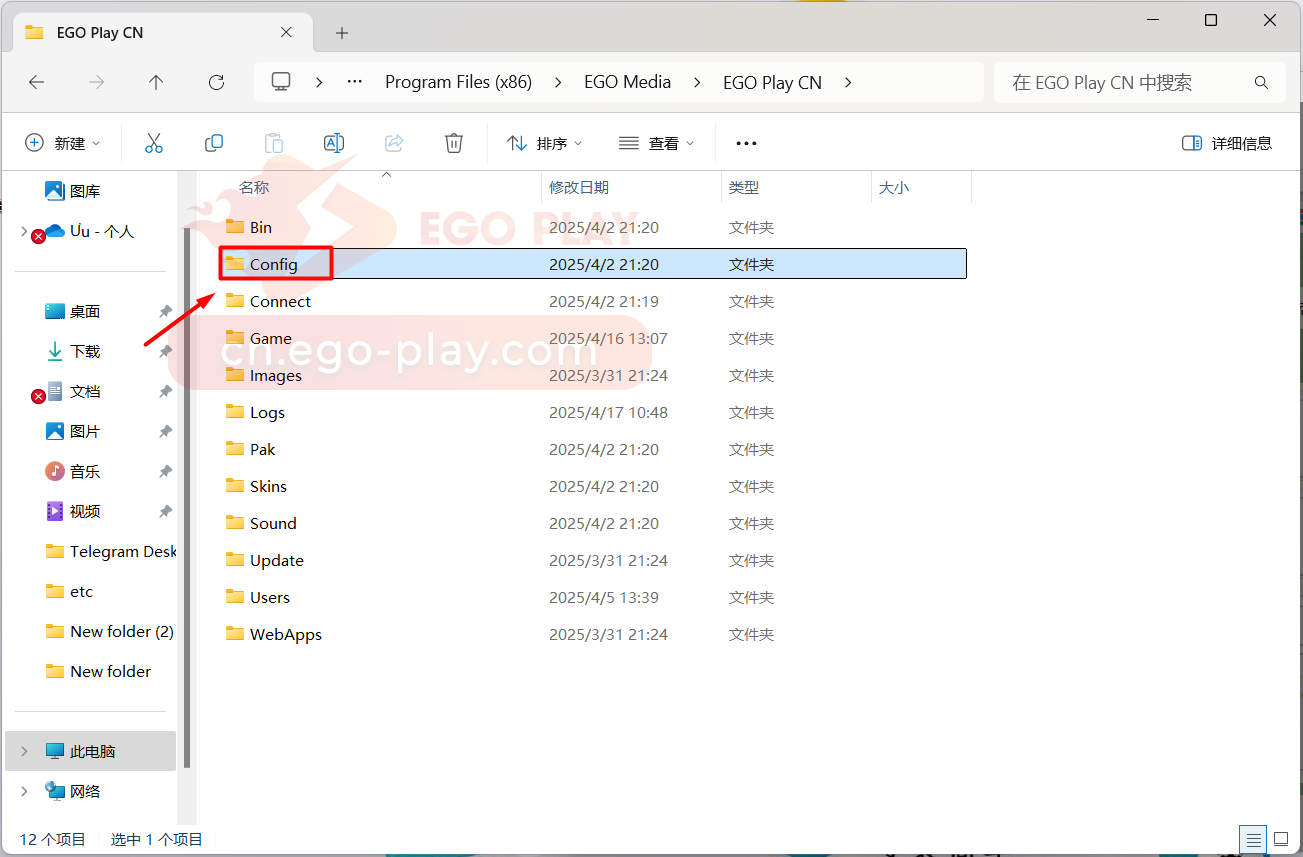1303x857 pixels.
Task: Open New folder (2) in sidebar
Action: [x=110, y=631]
